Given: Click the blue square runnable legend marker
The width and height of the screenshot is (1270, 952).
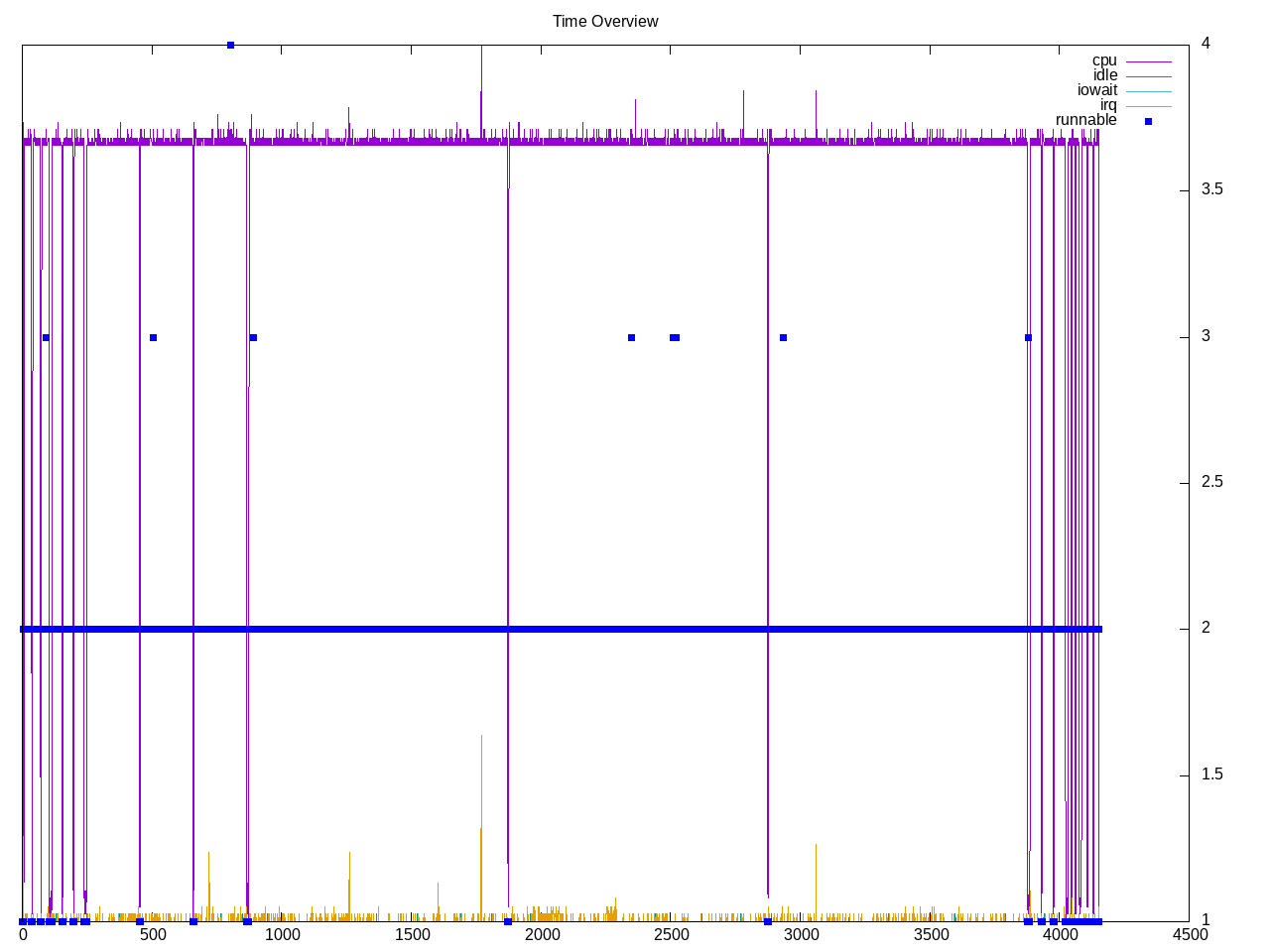Looking at the screenshot, I should click(x=1148, y=121).
